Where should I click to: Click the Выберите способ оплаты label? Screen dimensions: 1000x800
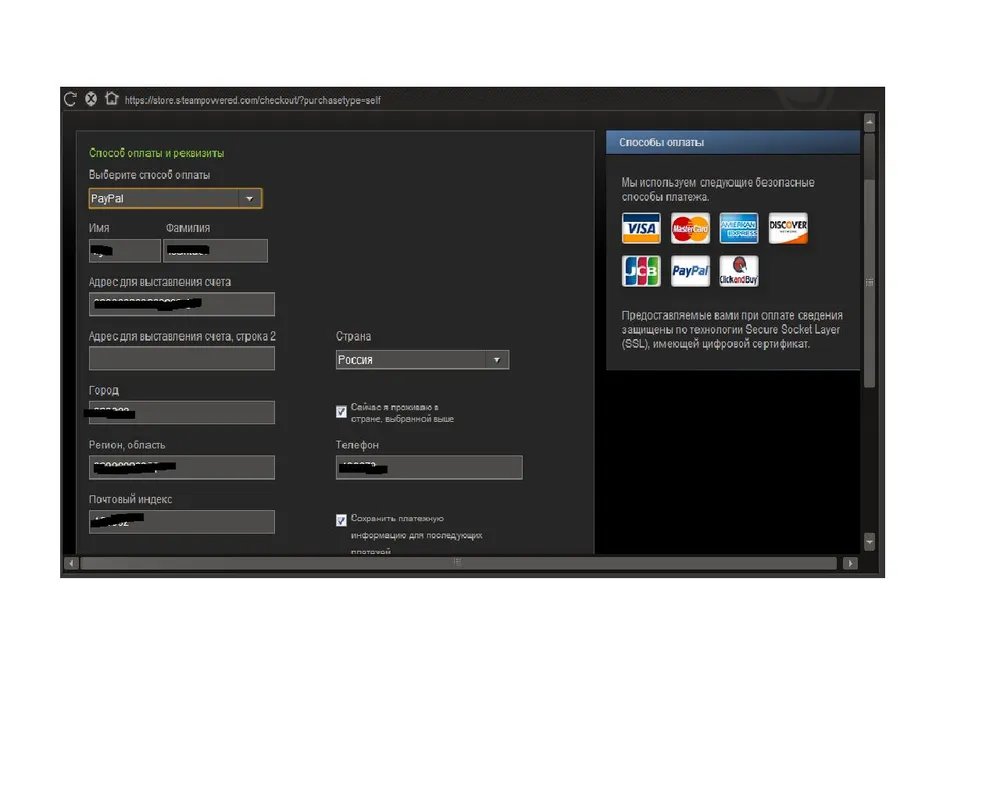tap(149, 175)
